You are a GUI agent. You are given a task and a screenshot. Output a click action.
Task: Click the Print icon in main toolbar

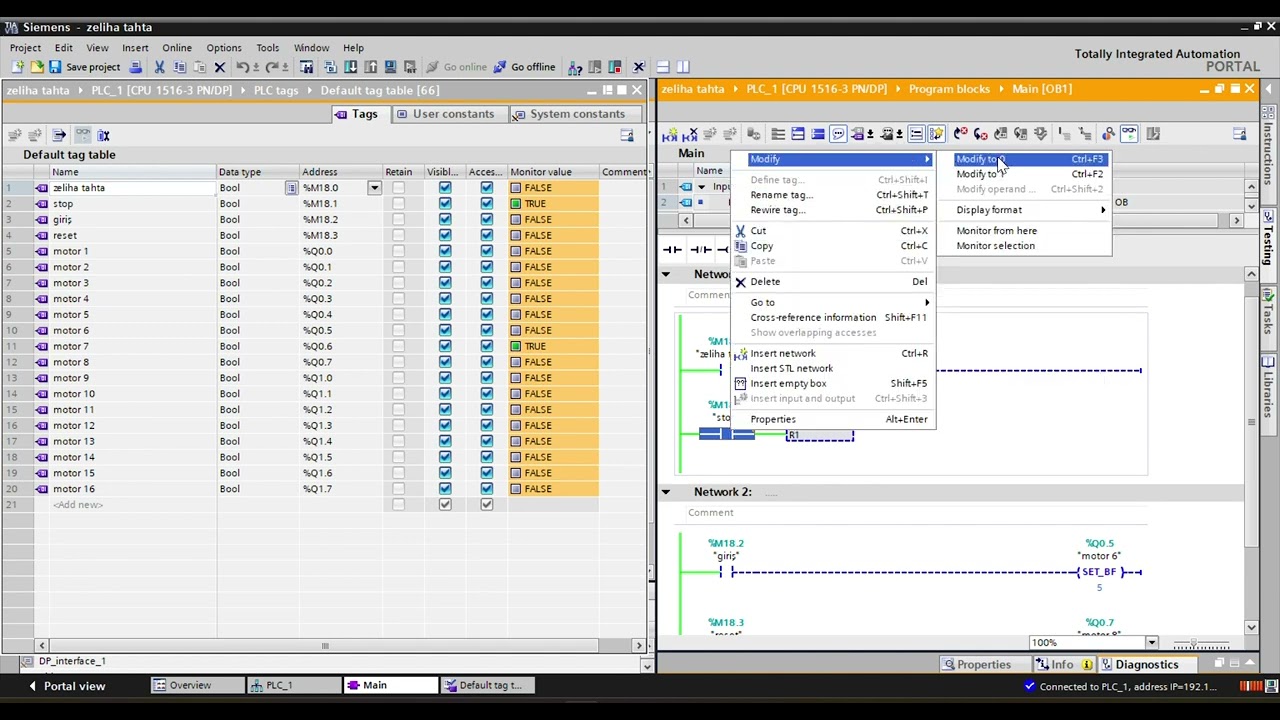(x=134, y=67)
